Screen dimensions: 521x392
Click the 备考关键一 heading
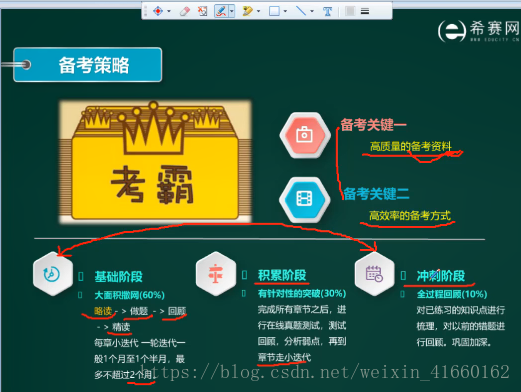tap(373, 125)
